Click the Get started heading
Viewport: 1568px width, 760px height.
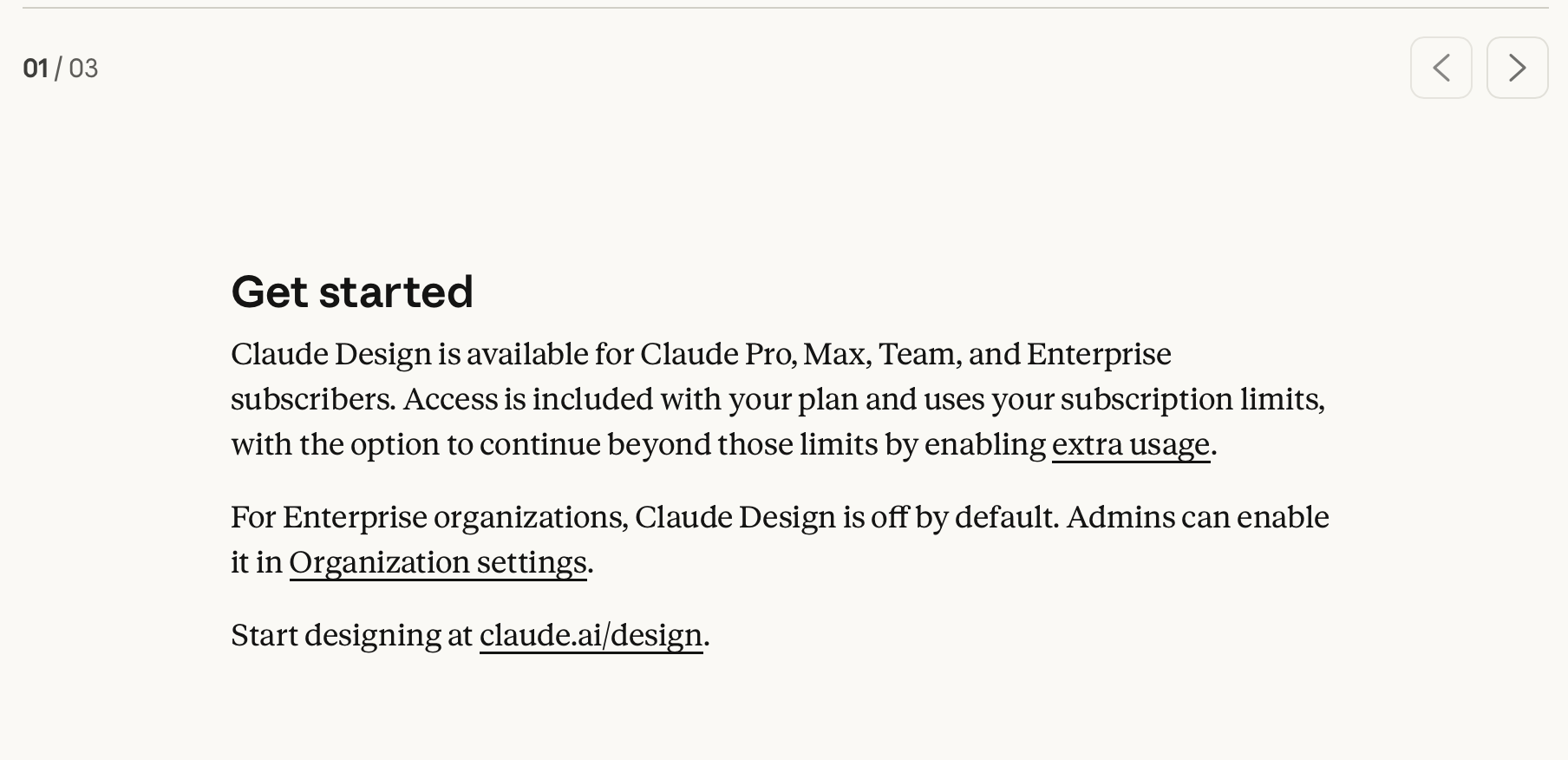pyautogui.click(x=352, y=292)
